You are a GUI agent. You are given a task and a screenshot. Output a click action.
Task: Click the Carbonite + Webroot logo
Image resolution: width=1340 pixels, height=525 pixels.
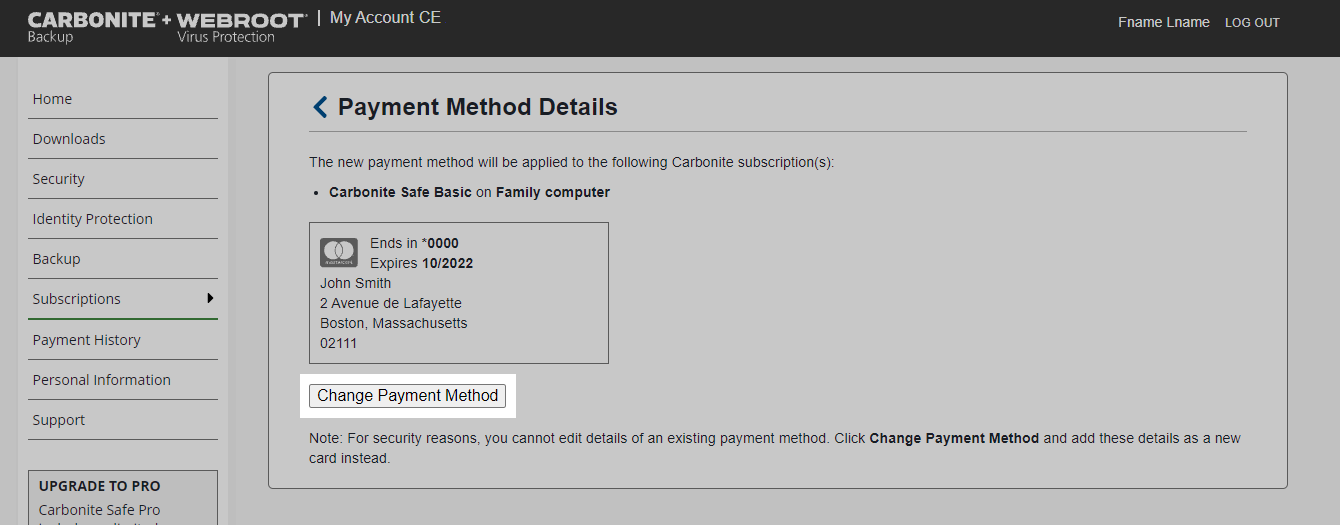(x=166, y=28)
